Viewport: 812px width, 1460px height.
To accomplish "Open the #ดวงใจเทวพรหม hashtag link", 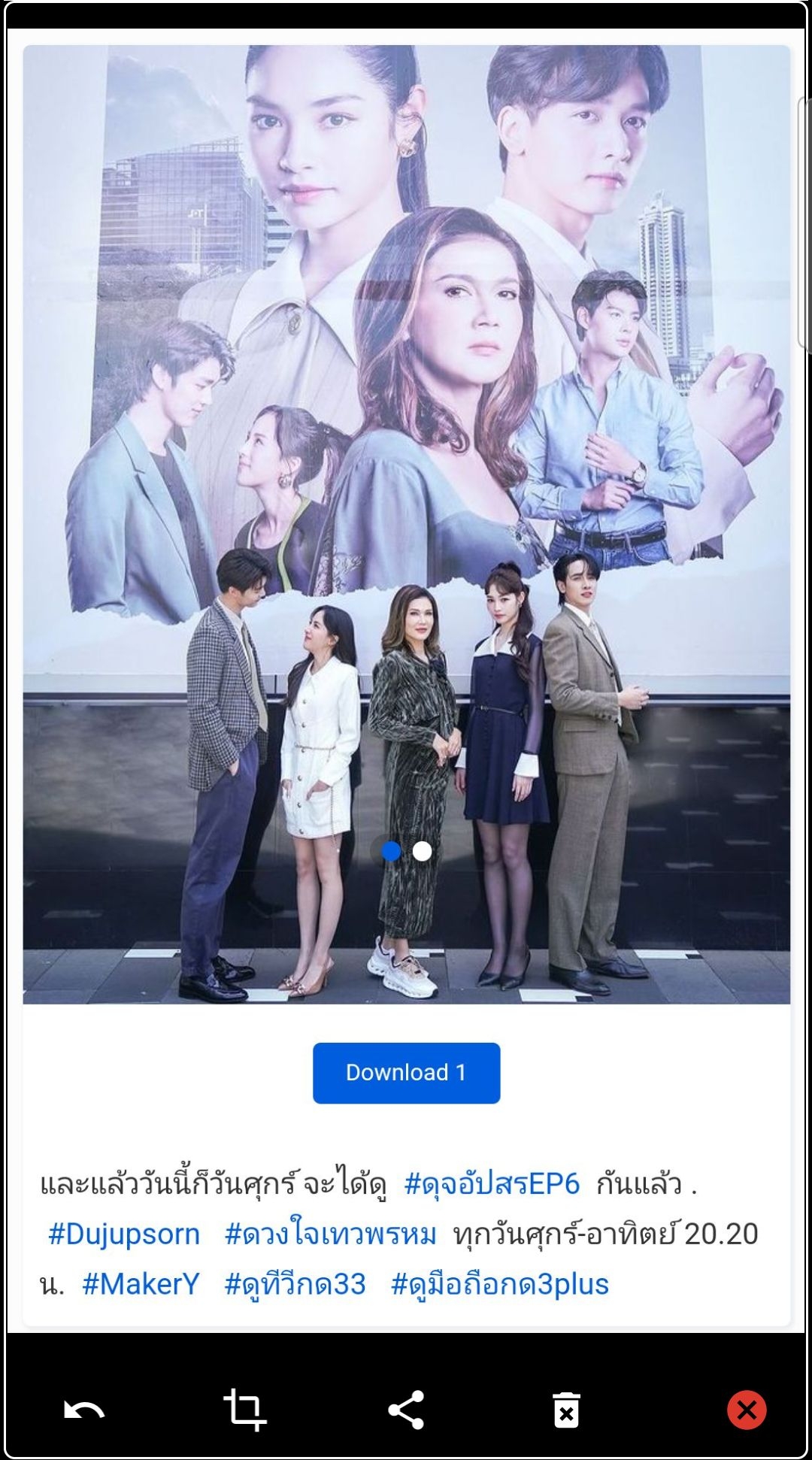I will [331, 1234].
